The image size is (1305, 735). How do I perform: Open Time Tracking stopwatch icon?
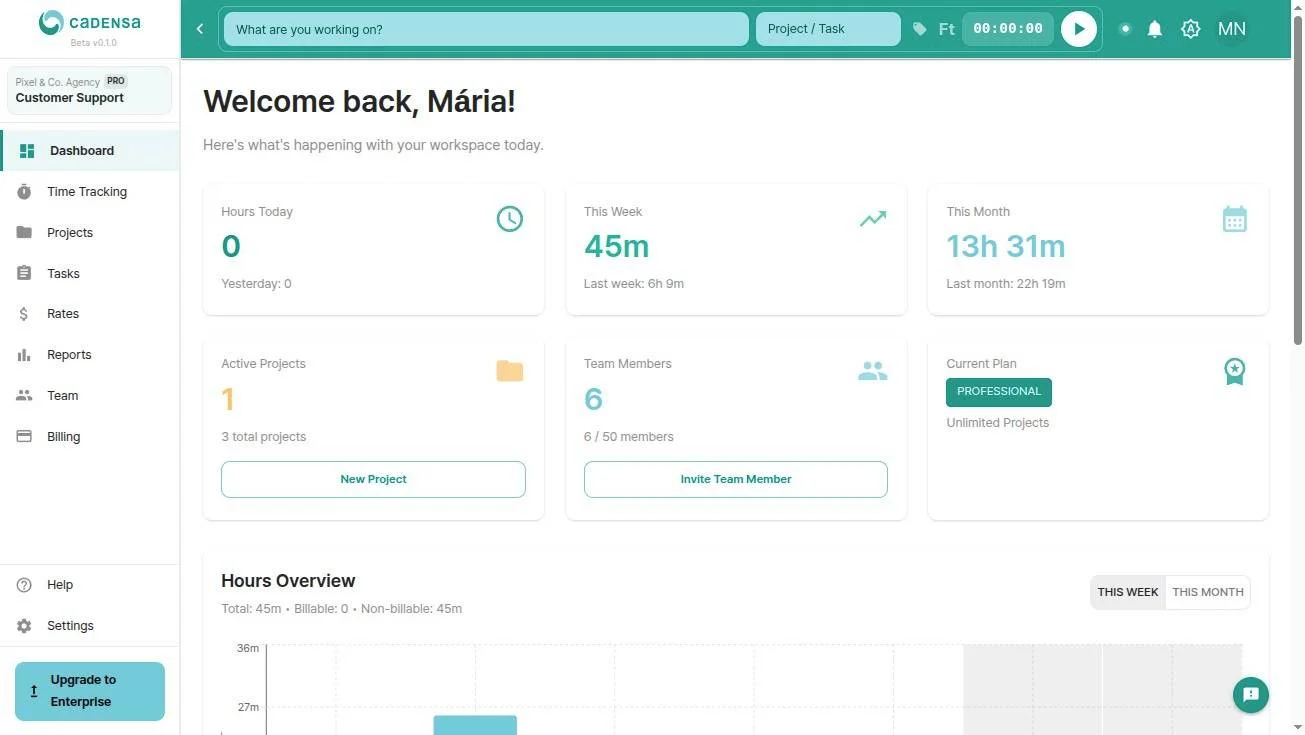click(x=24, y=192)
